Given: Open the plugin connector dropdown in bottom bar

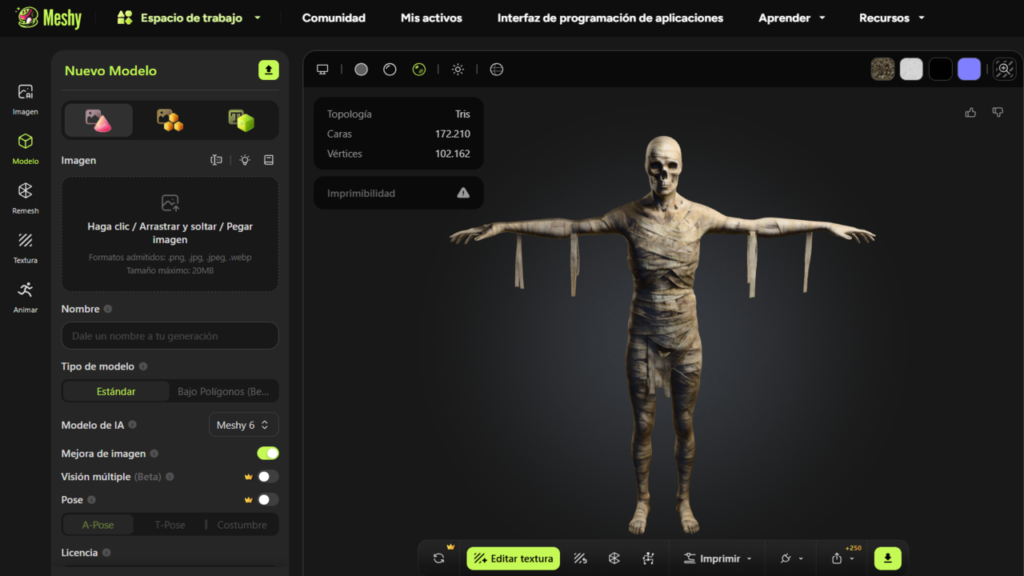Looking at the screenshot, I should click(x=791, y=558).
